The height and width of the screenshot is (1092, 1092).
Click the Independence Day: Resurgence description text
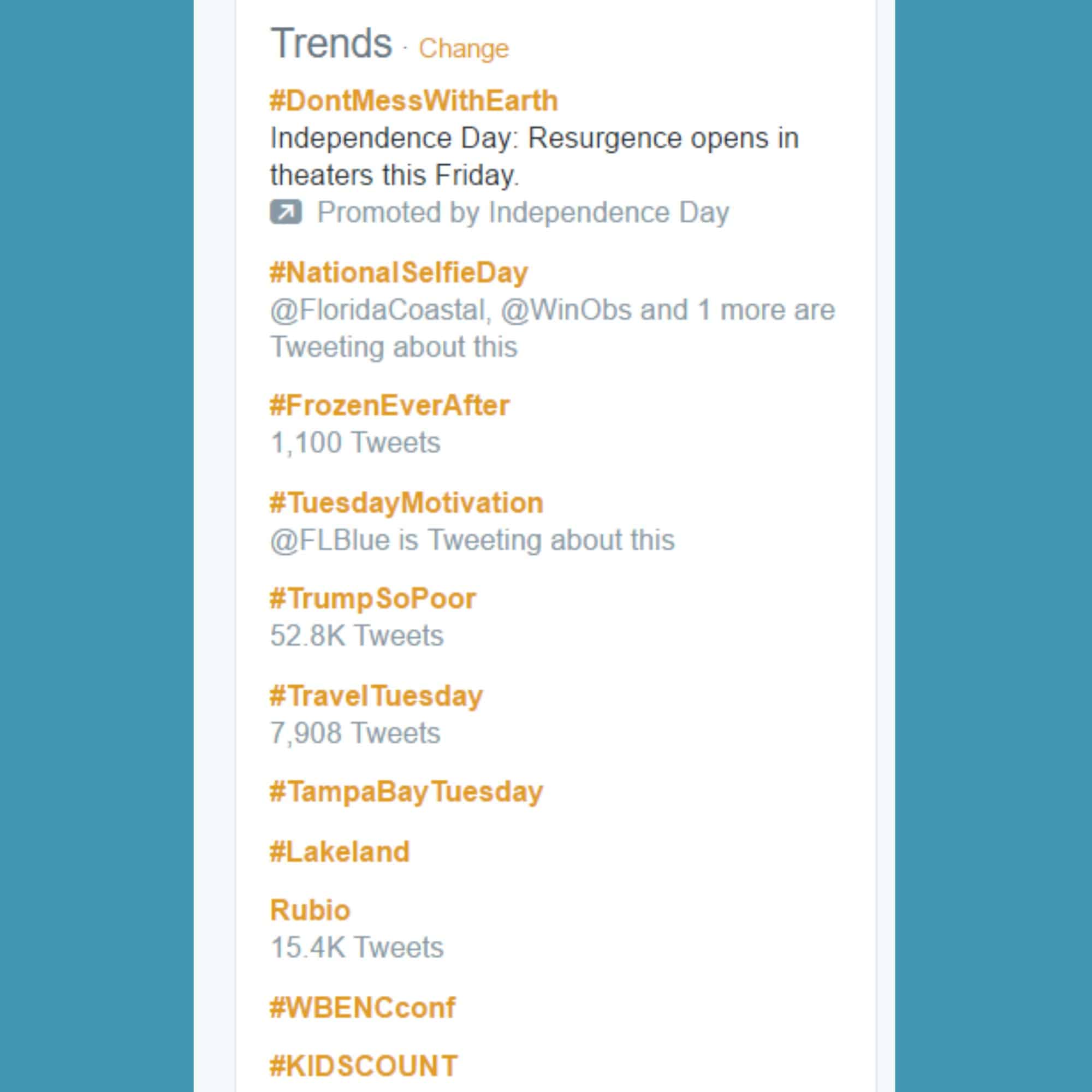click(x=534, y=157)
